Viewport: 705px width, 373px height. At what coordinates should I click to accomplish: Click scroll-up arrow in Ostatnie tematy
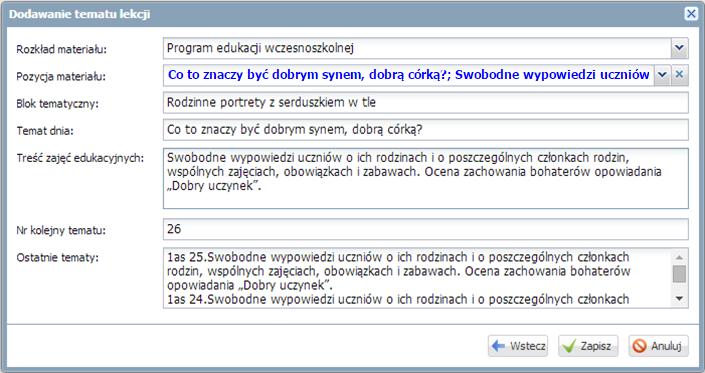click(679, 257)
